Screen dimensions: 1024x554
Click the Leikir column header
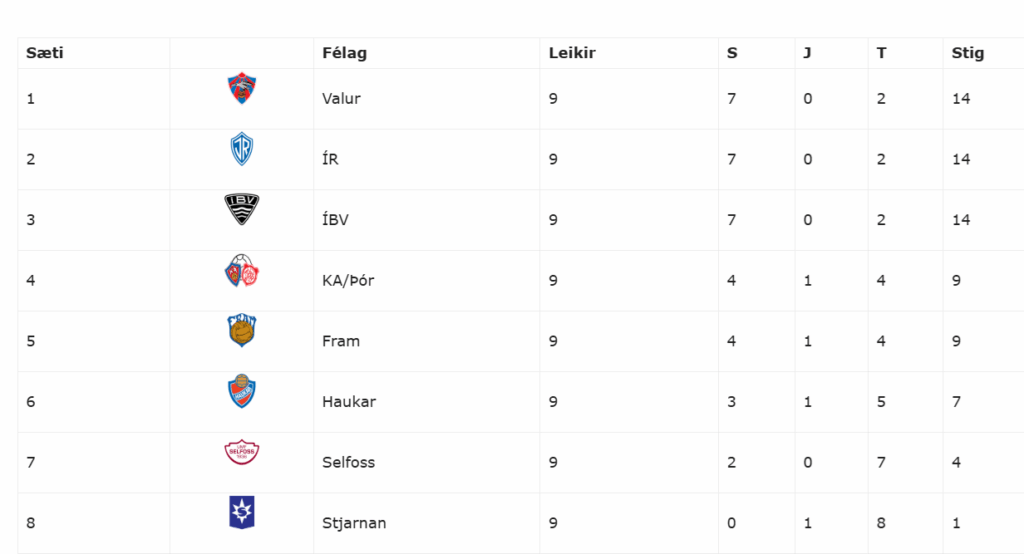tap(572, 53)
